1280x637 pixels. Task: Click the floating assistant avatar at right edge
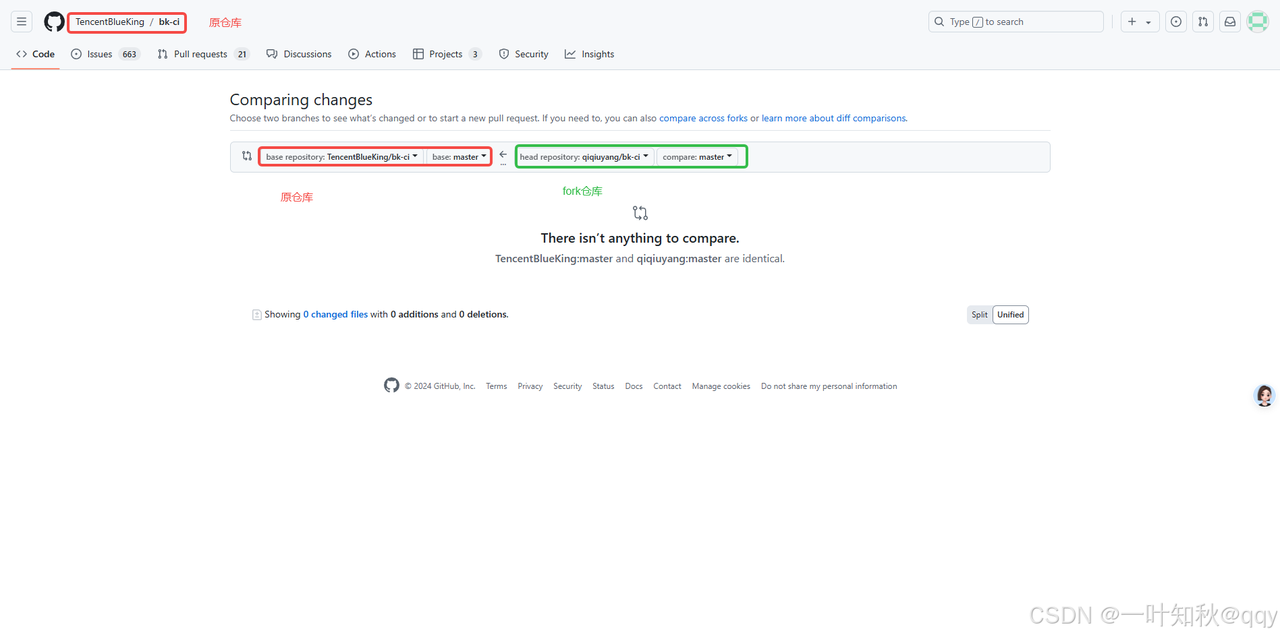coord(1265,396)
